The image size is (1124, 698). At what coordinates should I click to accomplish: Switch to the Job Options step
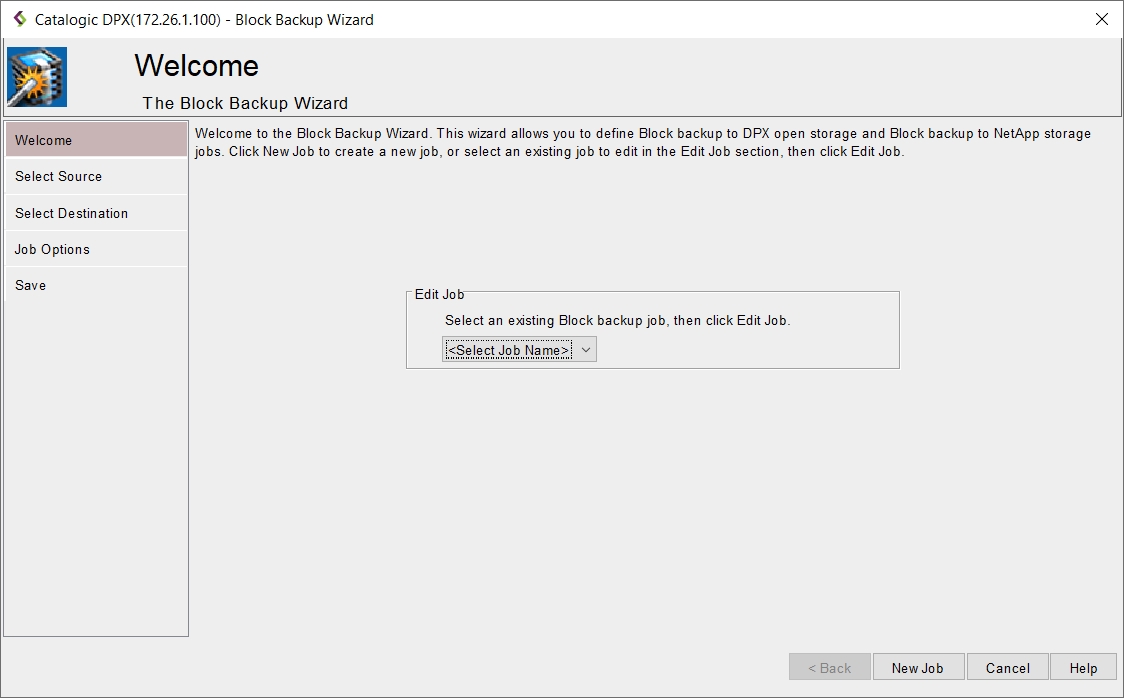click(x=96, y=249)
